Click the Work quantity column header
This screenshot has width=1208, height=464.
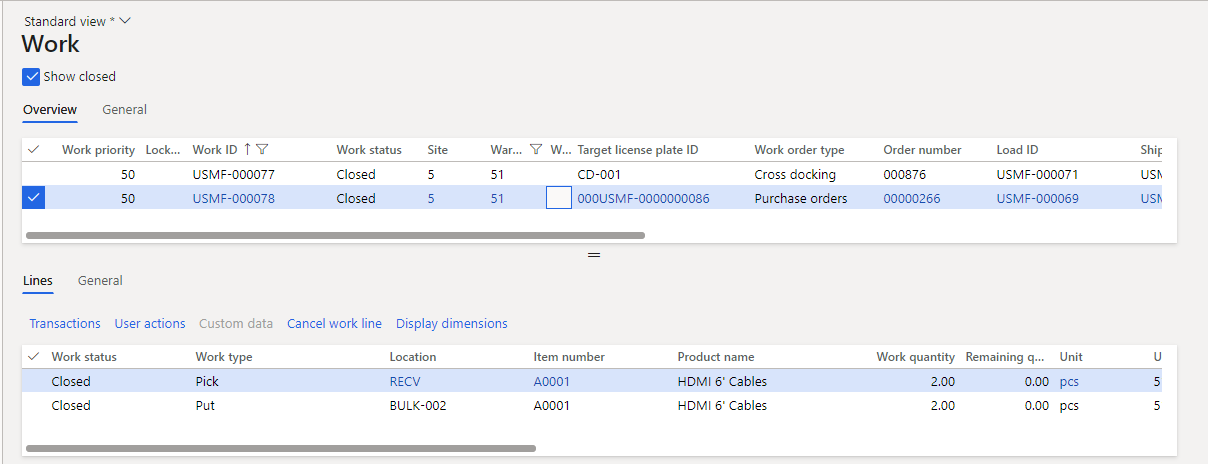(915, 357)
